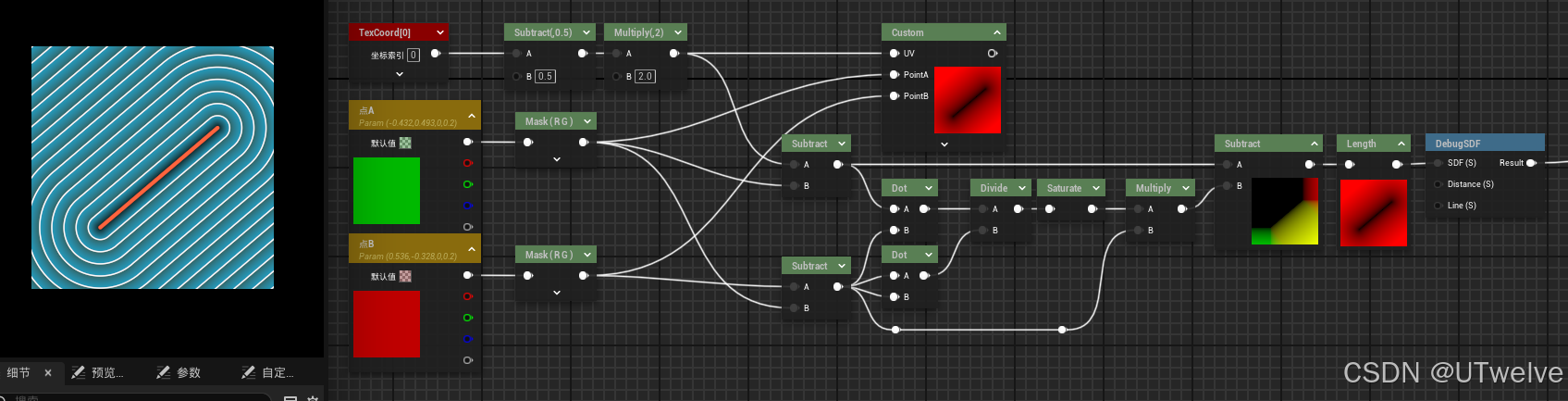
Task: Click the red channel pin of 点A
Action: (x=467, y=163)
